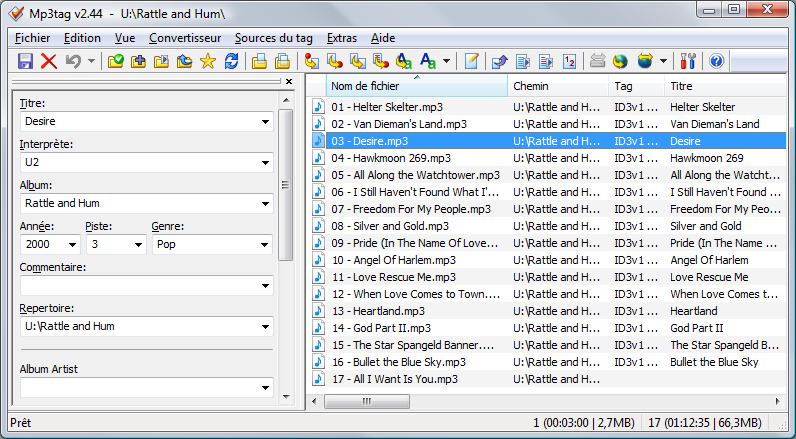Image resolution: width=796 pixels, height=439 pixels.
Task: Expand the Album Artist field dropdown
Action: pos(265,388)
